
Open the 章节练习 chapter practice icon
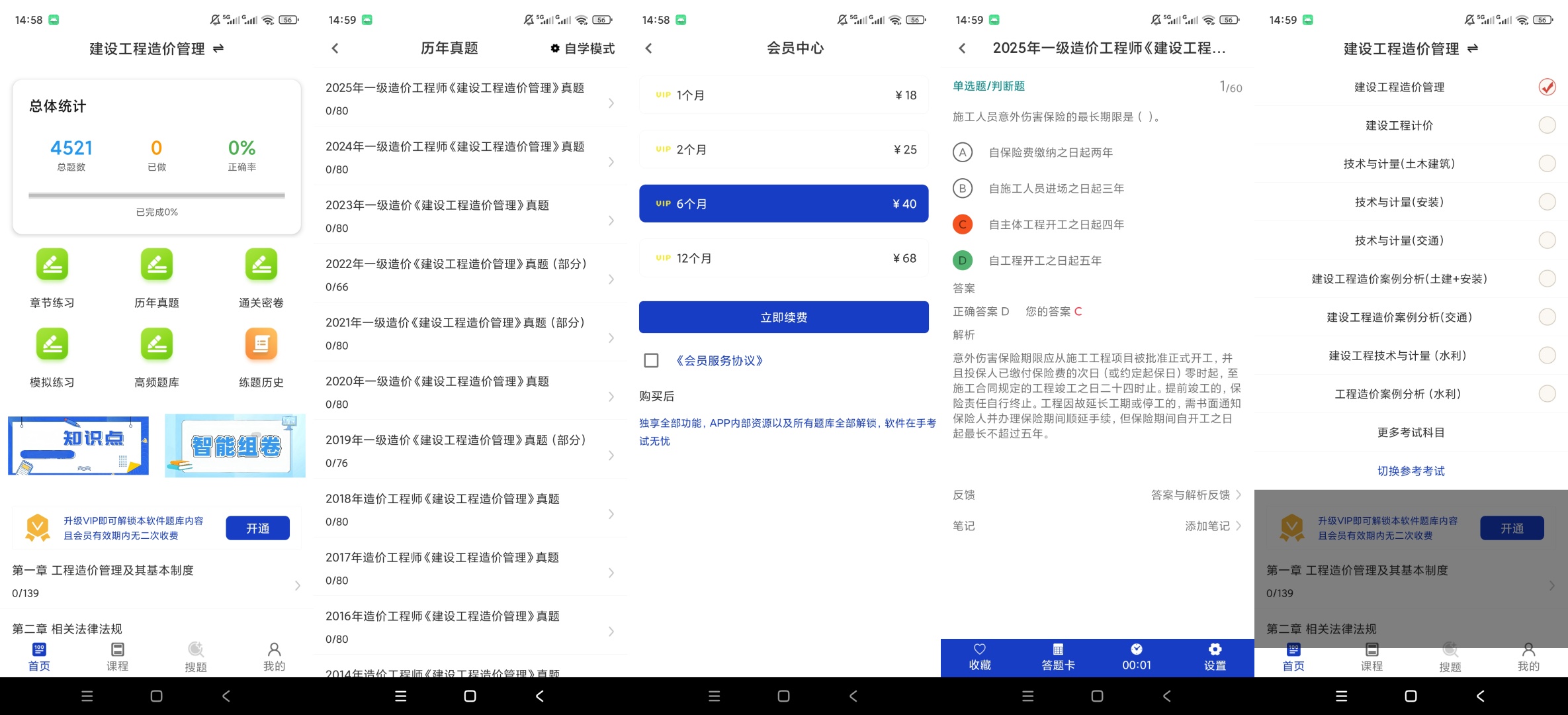click(x=52, y=265)
